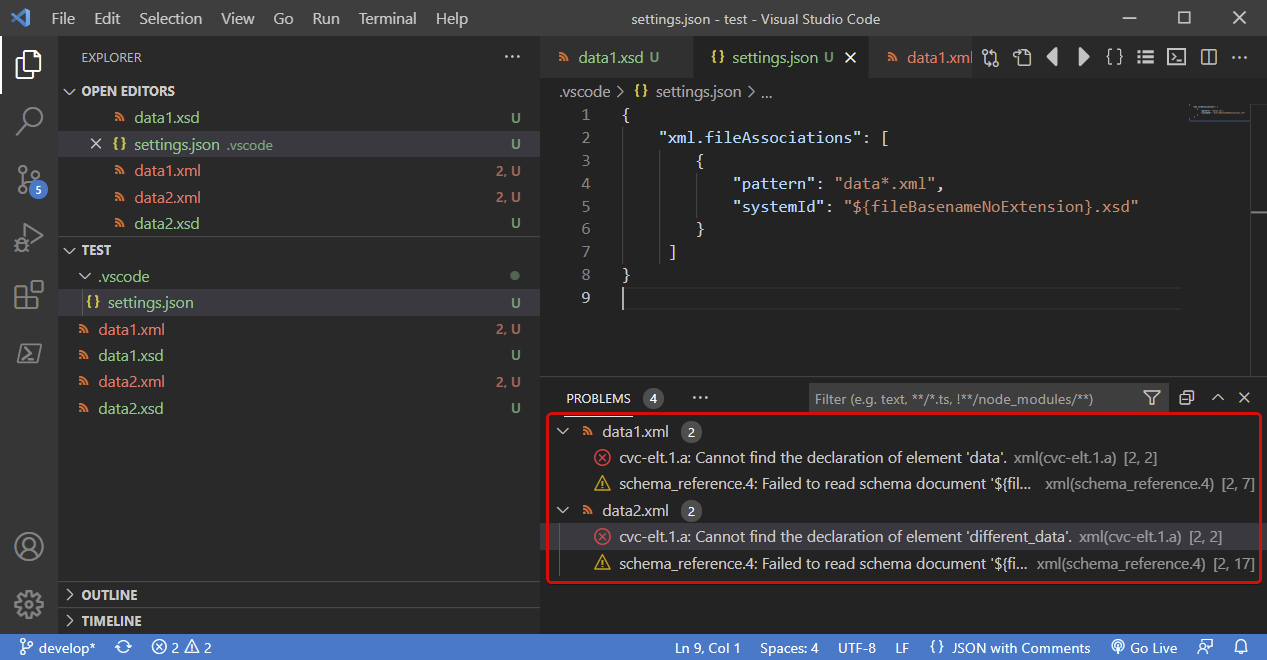The image size is (1267, 660).
Task: Open the File menu
Action: pyautogui.click(x=63, y=18)
